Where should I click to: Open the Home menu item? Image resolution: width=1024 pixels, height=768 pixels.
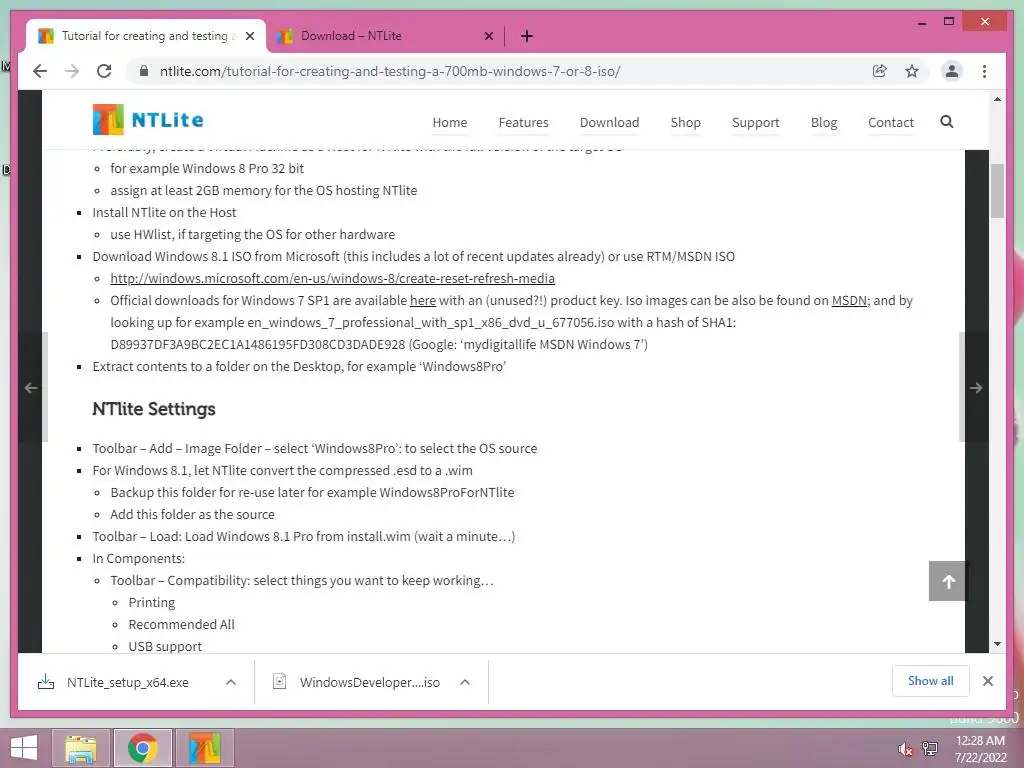pos(449,122)
